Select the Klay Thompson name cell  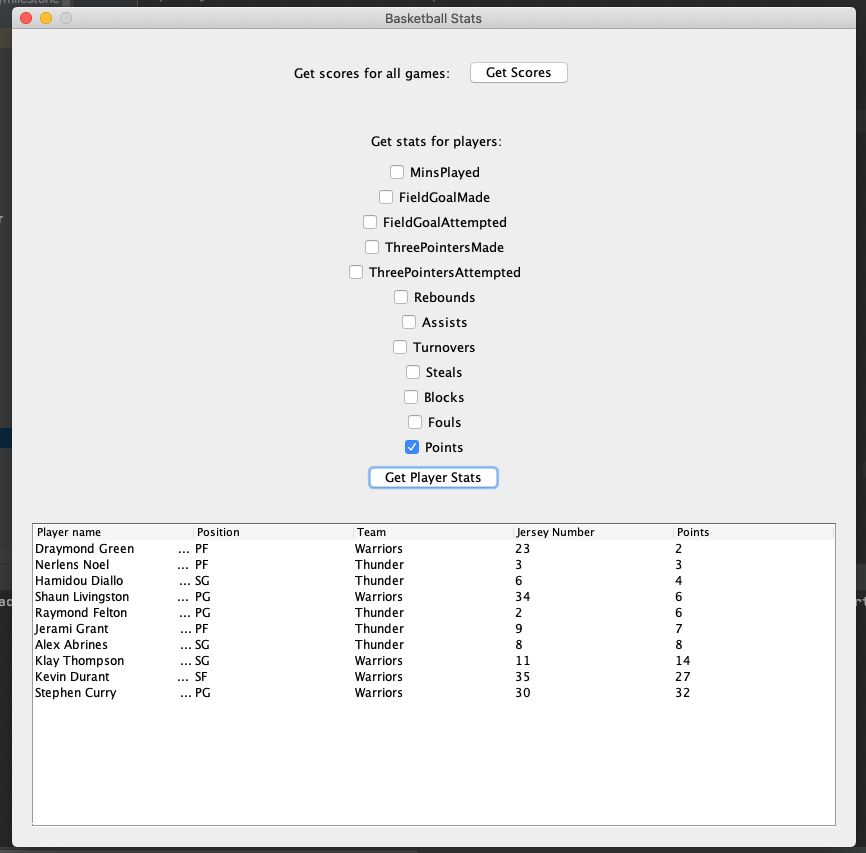point(113,661)
